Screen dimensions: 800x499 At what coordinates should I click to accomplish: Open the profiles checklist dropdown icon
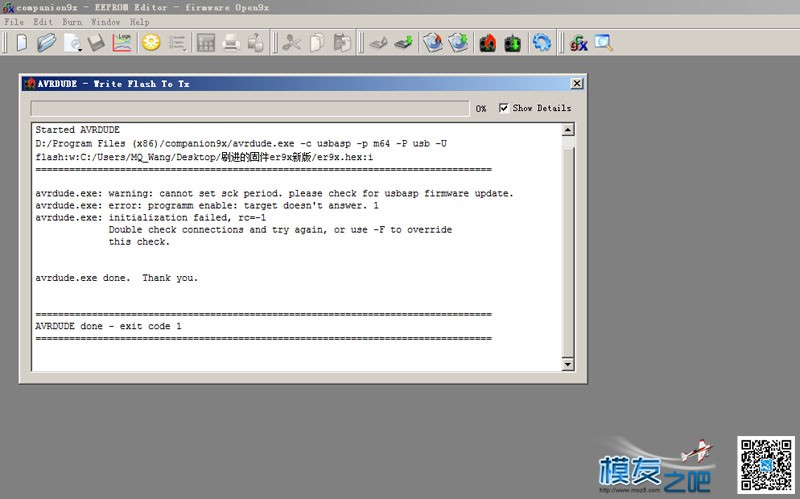177,43
